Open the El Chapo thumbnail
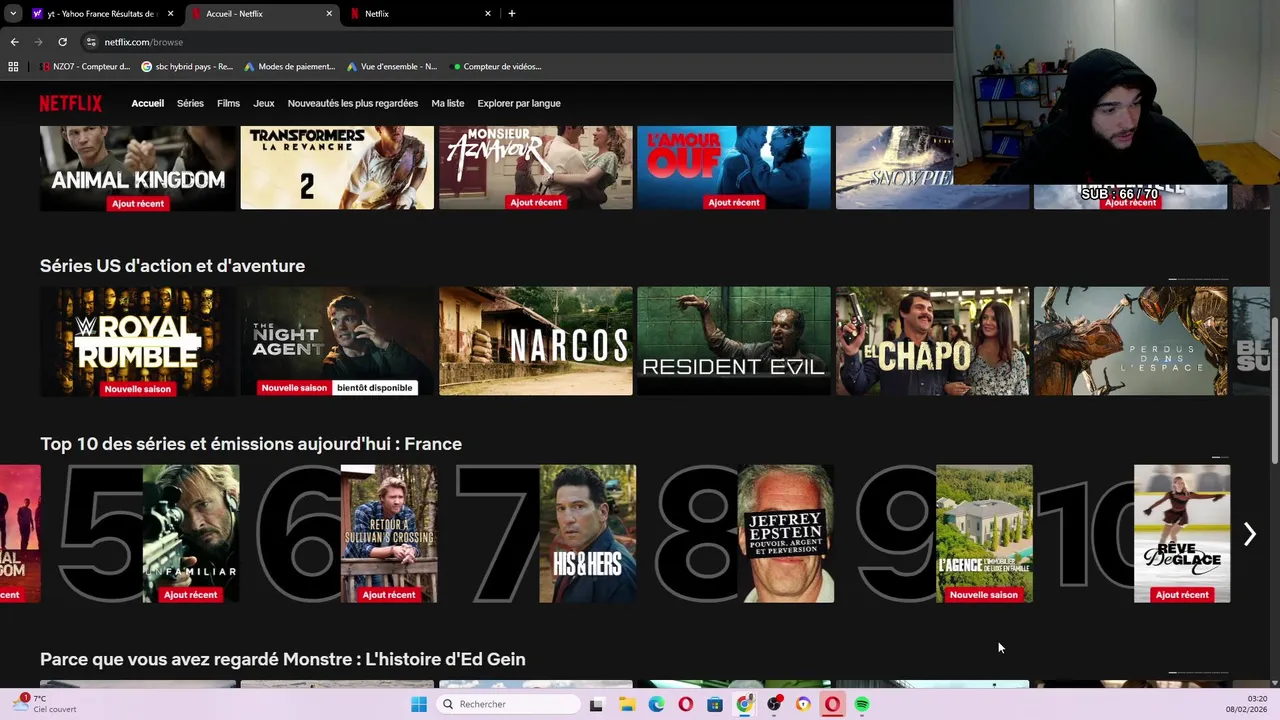The width and height of the screenshot is (1280, 720). point(932,341)
